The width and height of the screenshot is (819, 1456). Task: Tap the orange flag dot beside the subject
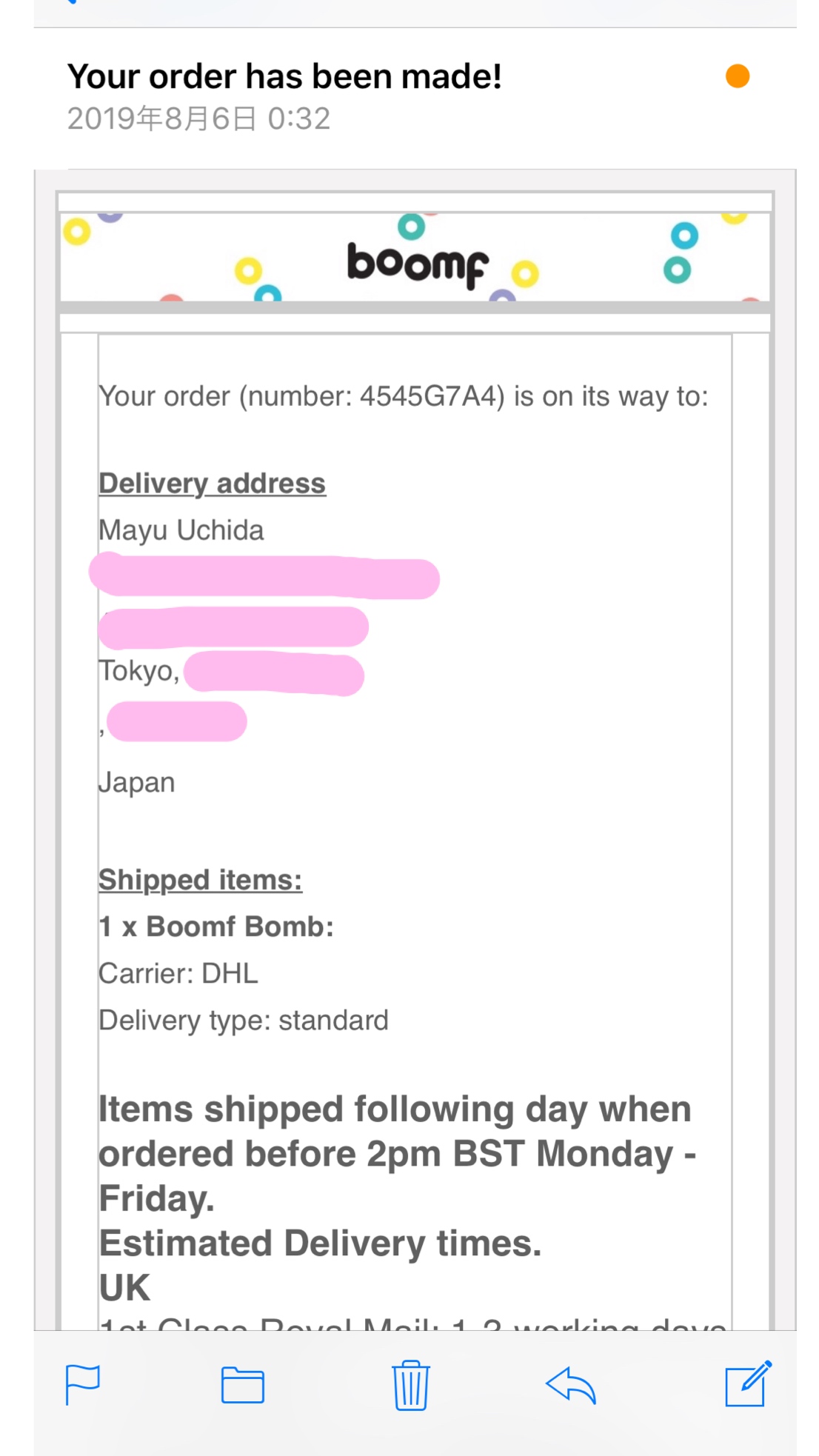(737, 76)
